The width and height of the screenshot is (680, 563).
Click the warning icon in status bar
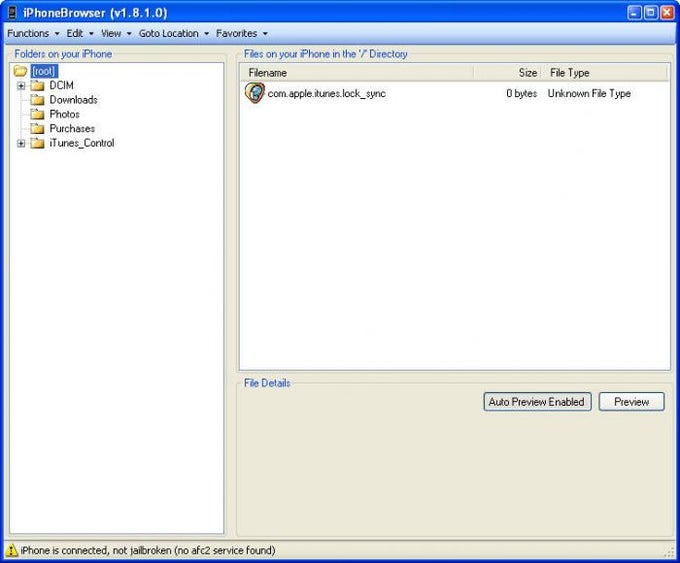[11, 550]
